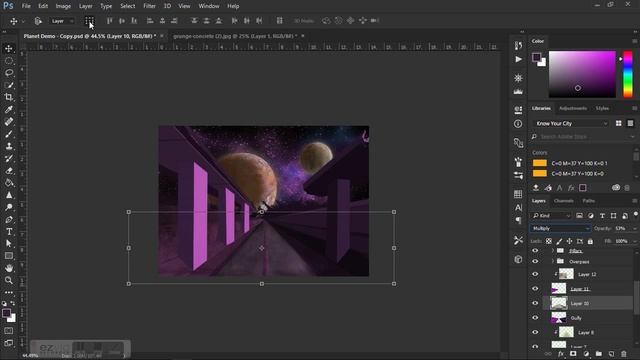Screen dimensions: 640x360
Task: Switch to the Channels tab
Action: [564, 201]
